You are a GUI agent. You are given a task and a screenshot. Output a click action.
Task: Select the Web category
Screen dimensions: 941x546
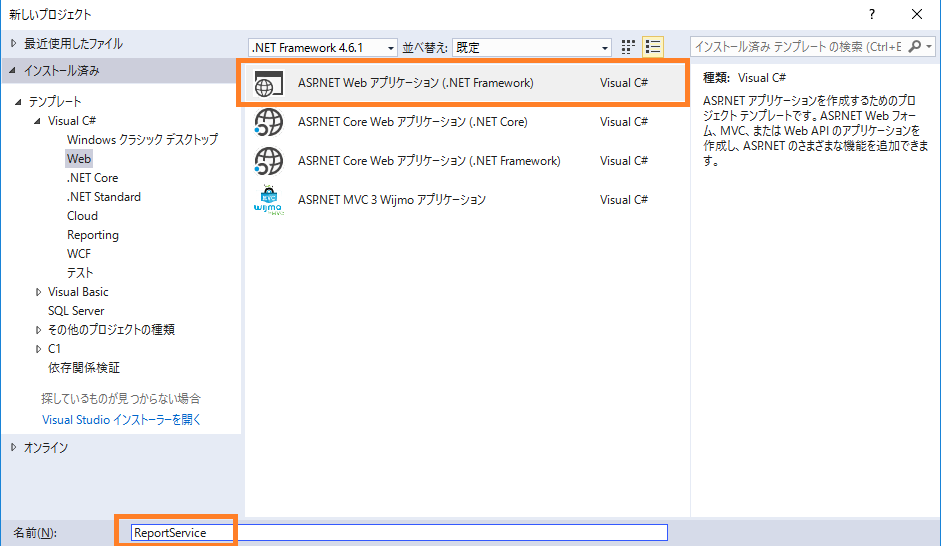tap(79, 158)
